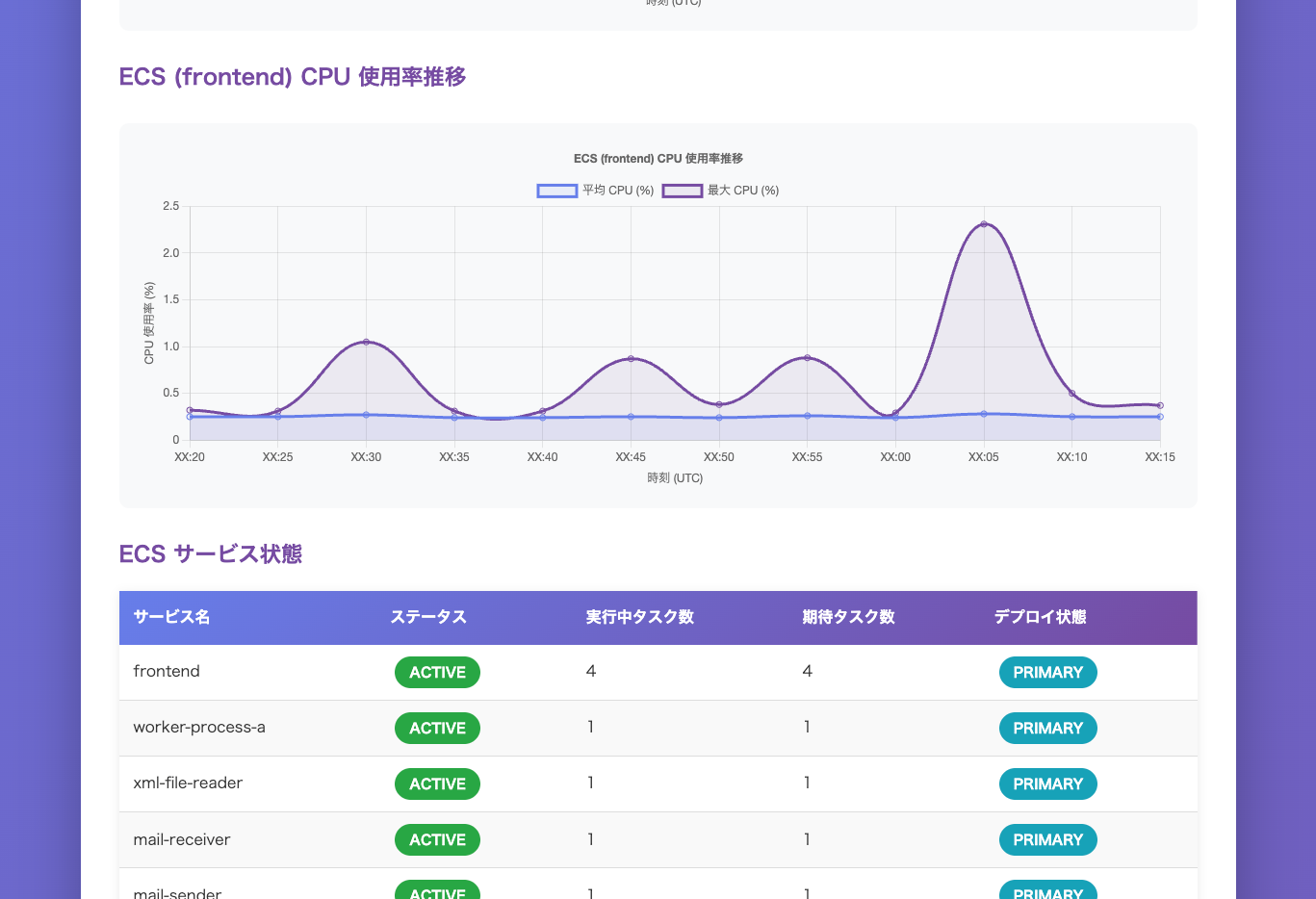This screenshot has width=1316, height=899.
Task: Select the CPU peak data point at XX:05
Action: point(983,223)
